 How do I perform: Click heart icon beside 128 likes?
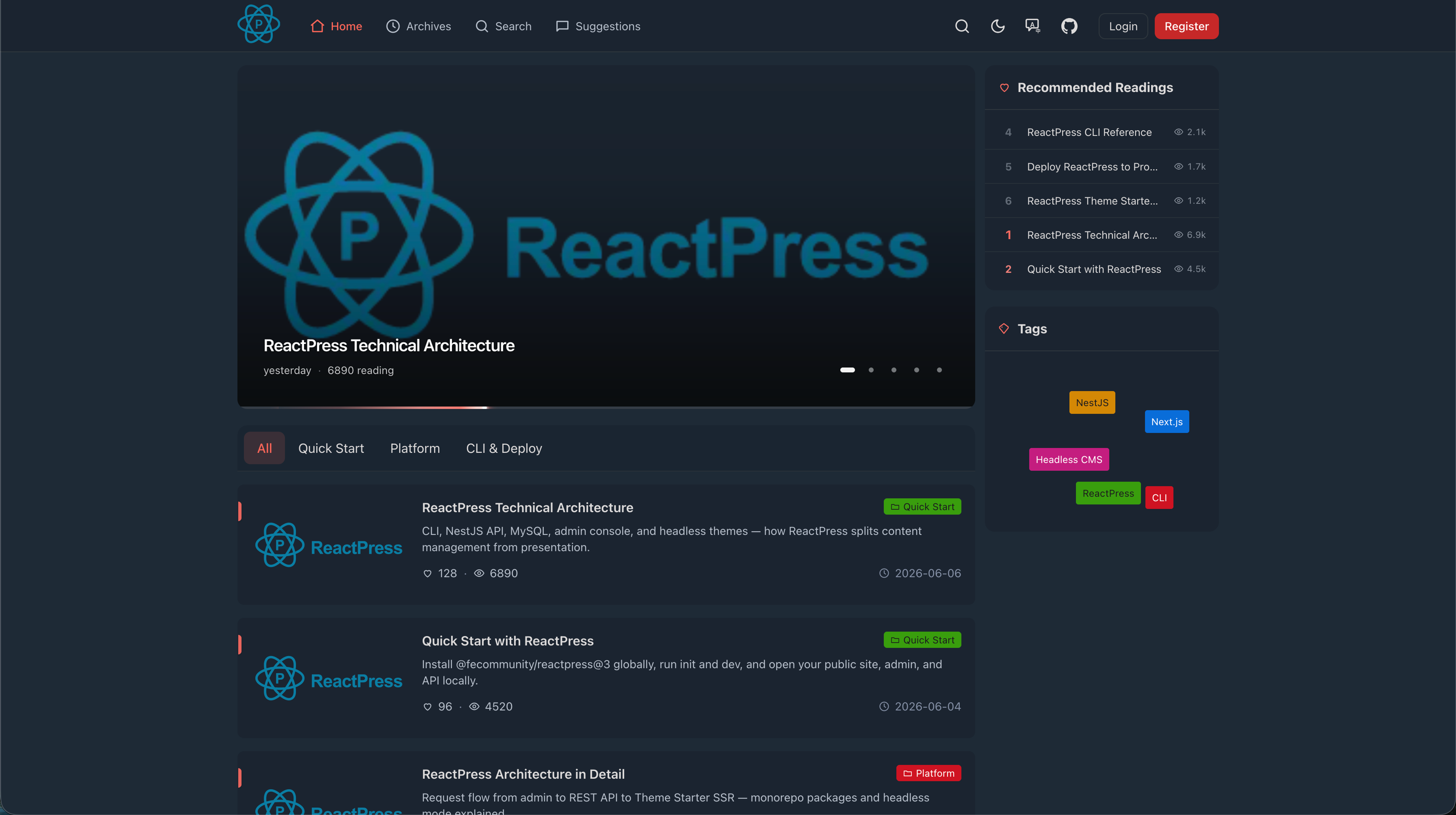pyautogui.click(x=427, y=574)
